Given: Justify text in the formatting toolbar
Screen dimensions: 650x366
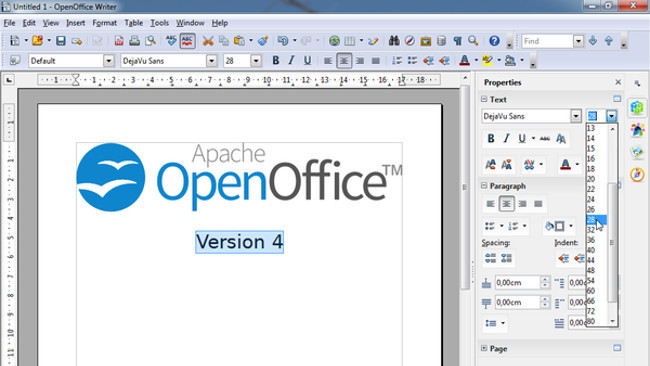Looking at the screenshot, I should (x=376, y=61).
